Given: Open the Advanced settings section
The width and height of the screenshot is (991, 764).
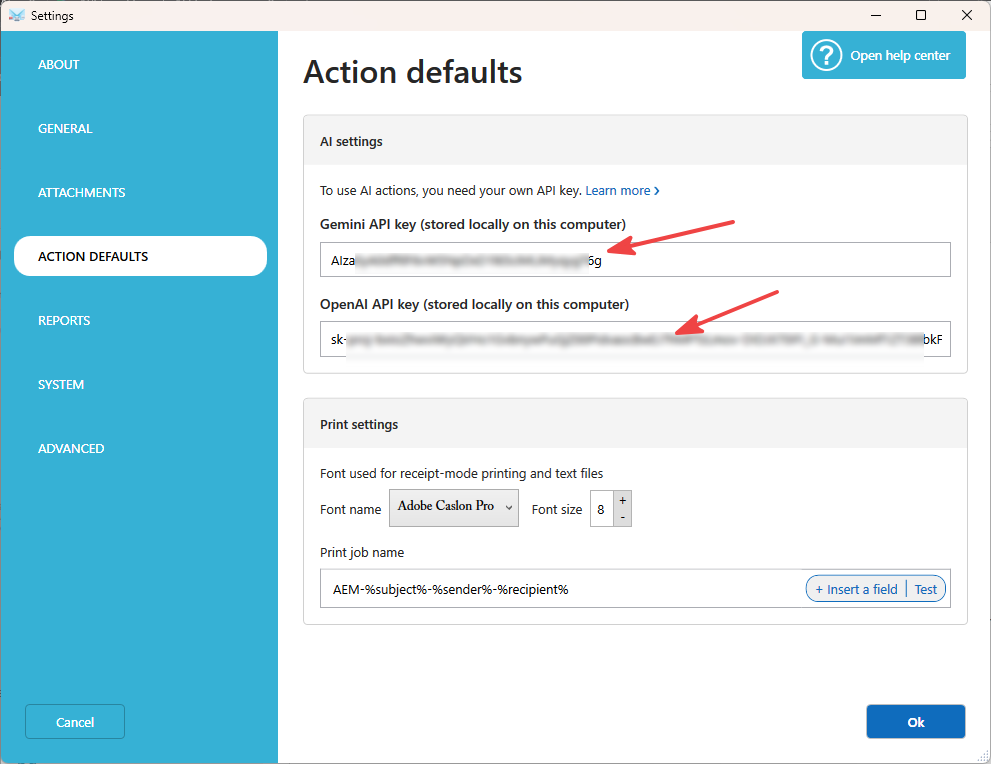Looking at the screenshot, I should coord(71,448).
